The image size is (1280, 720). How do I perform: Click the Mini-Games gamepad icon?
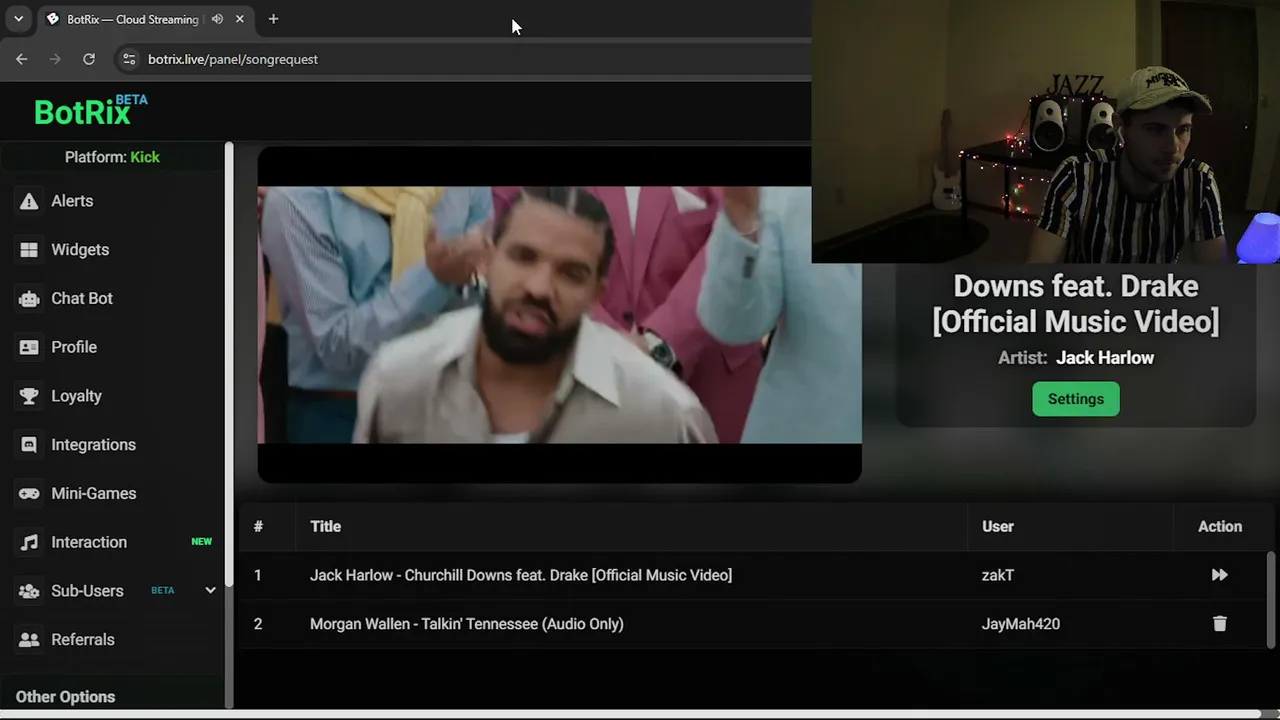click(x=29, y=493)
